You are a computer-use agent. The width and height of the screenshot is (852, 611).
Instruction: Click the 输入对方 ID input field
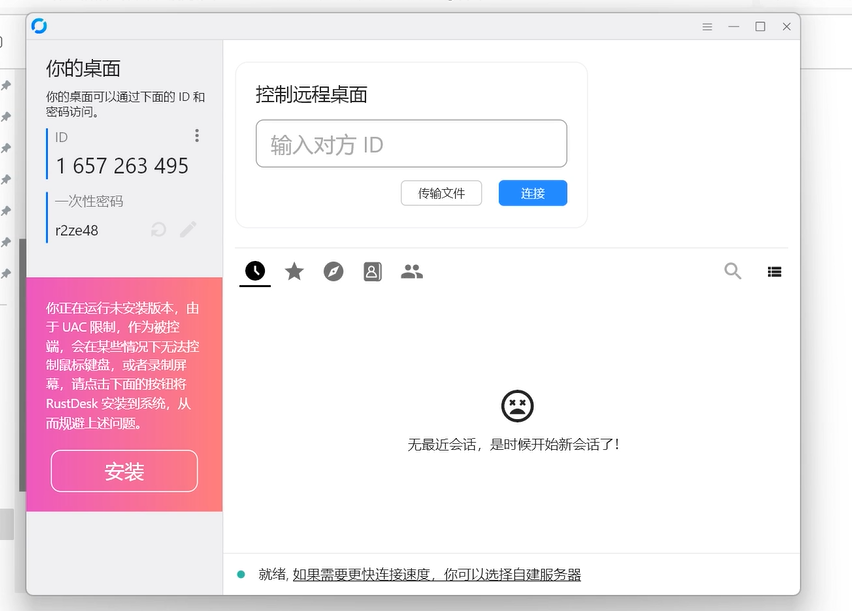point(411,144)
